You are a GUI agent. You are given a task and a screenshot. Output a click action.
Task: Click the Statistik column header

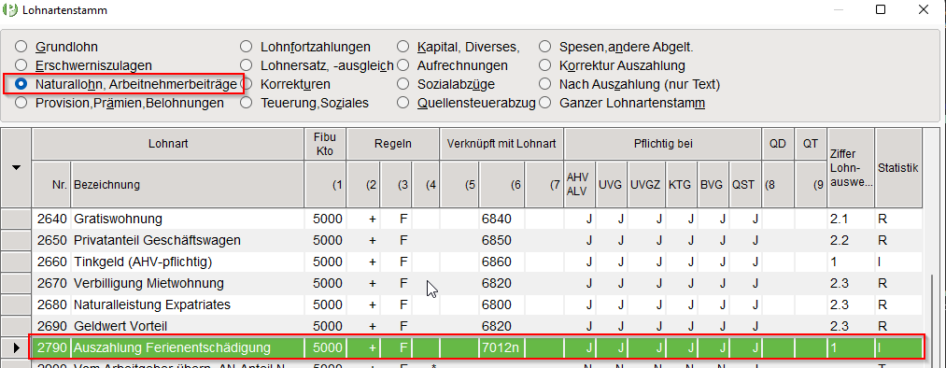(x=898, y=168)
